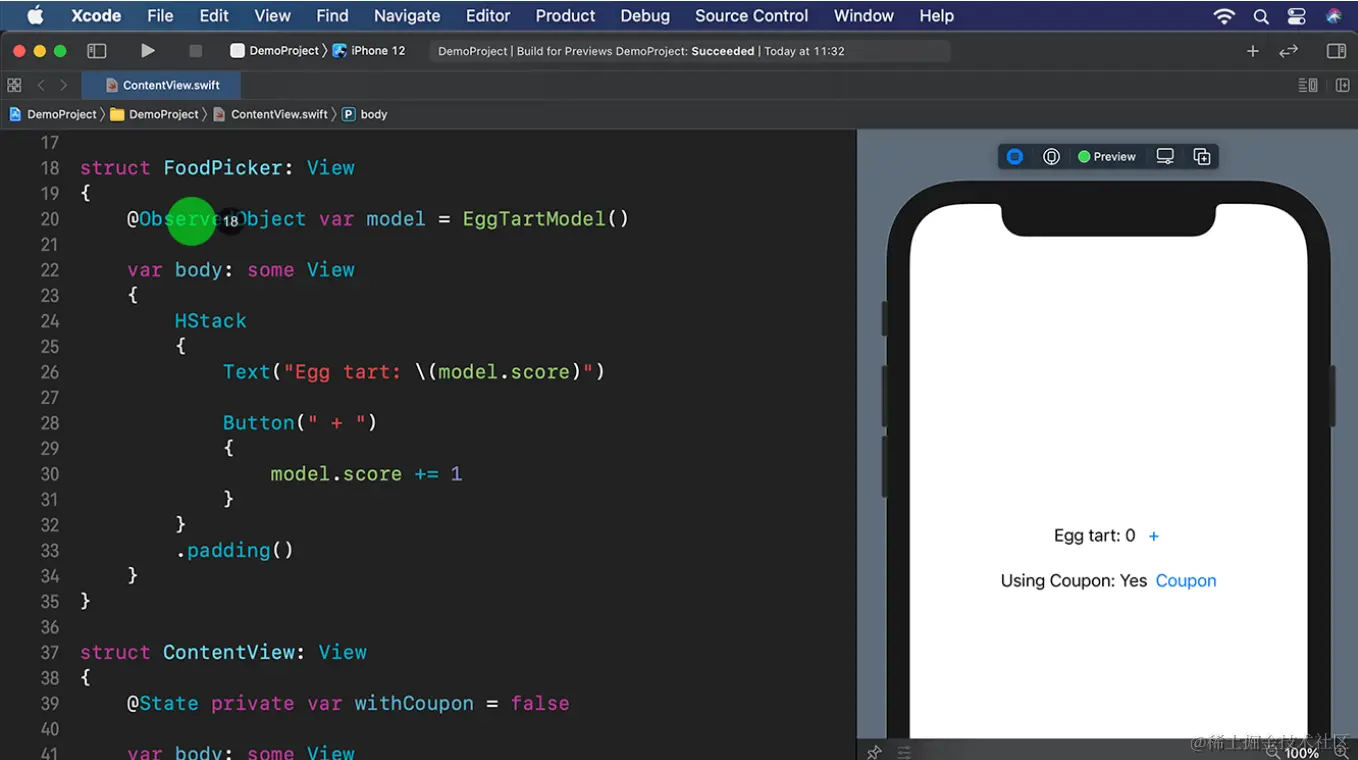The image size is (1358, 760).
Task: Tap the + button in preview
Action: click(1153, 536)
